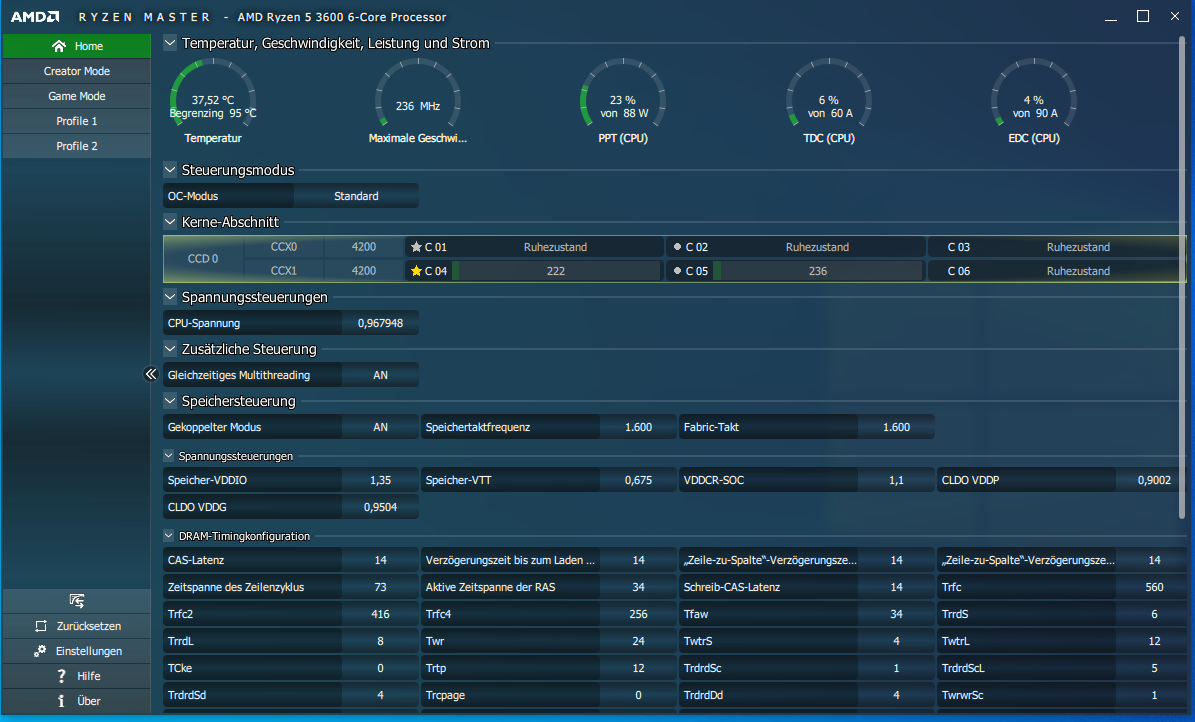Screen dimensions: 1195x722
Task: Click the Über info icon
Action: [x=61, y=701]
